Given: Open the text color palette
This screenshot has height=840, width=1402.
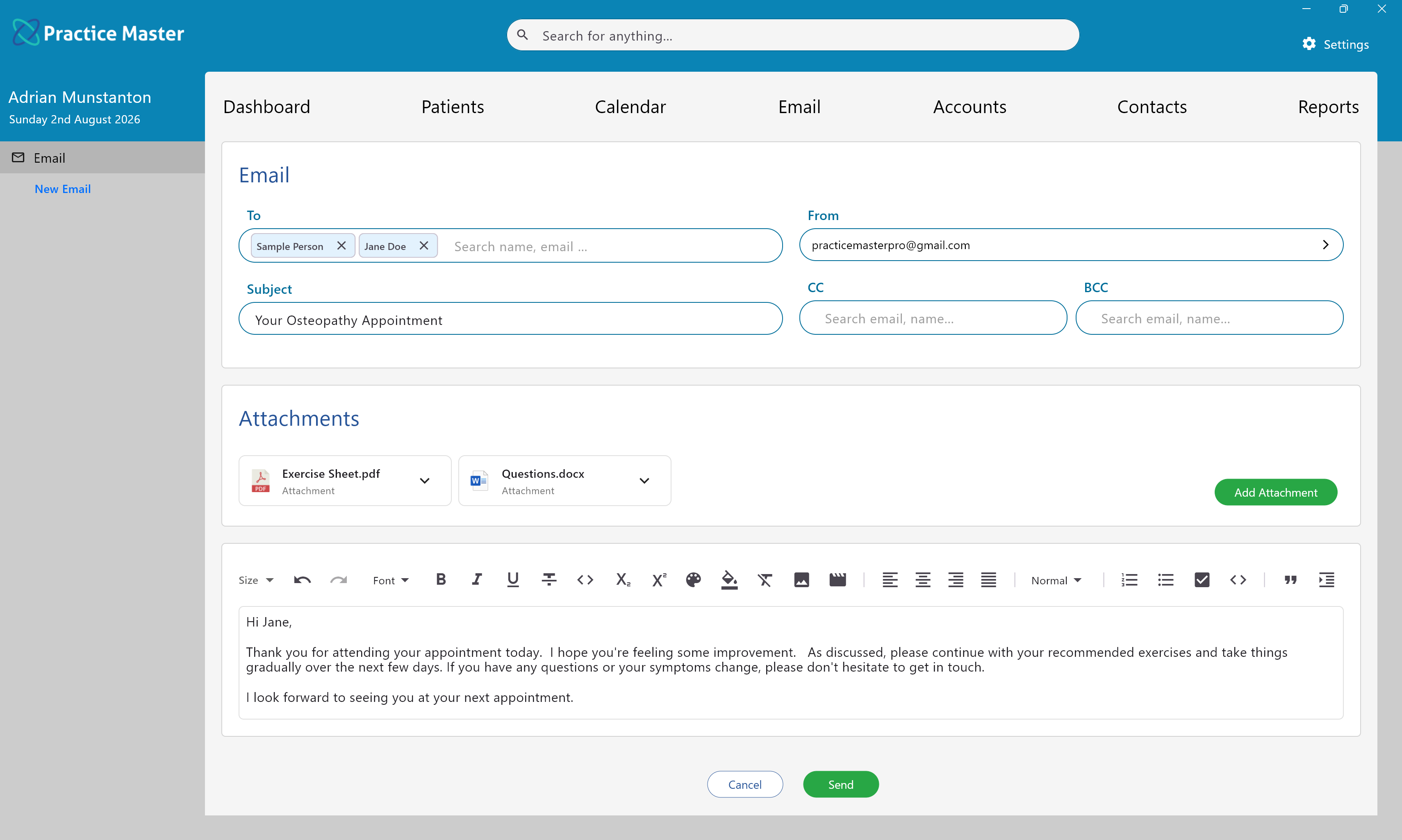Looking at the screenshot, I should click(x=693, y=580).
